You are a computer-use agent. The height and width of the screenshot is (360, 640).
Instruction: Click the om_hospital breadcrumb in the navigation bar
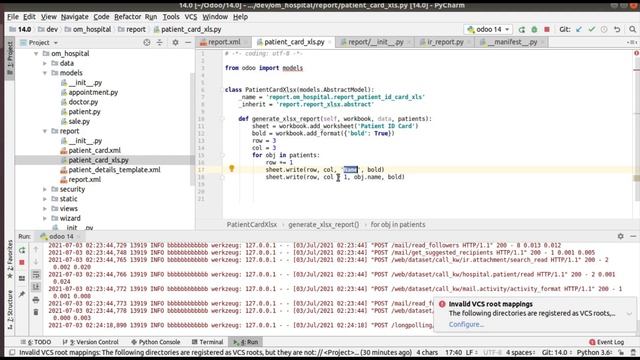tap(88, 29)
